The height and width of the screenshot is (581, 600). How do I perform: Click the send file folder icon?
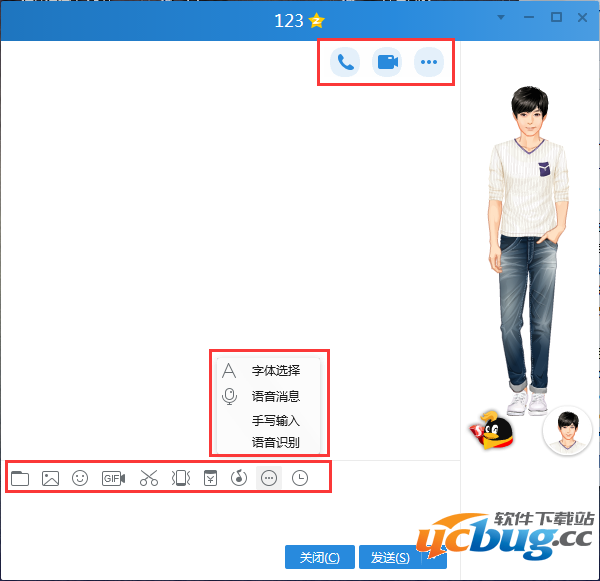tap(20, 478)
